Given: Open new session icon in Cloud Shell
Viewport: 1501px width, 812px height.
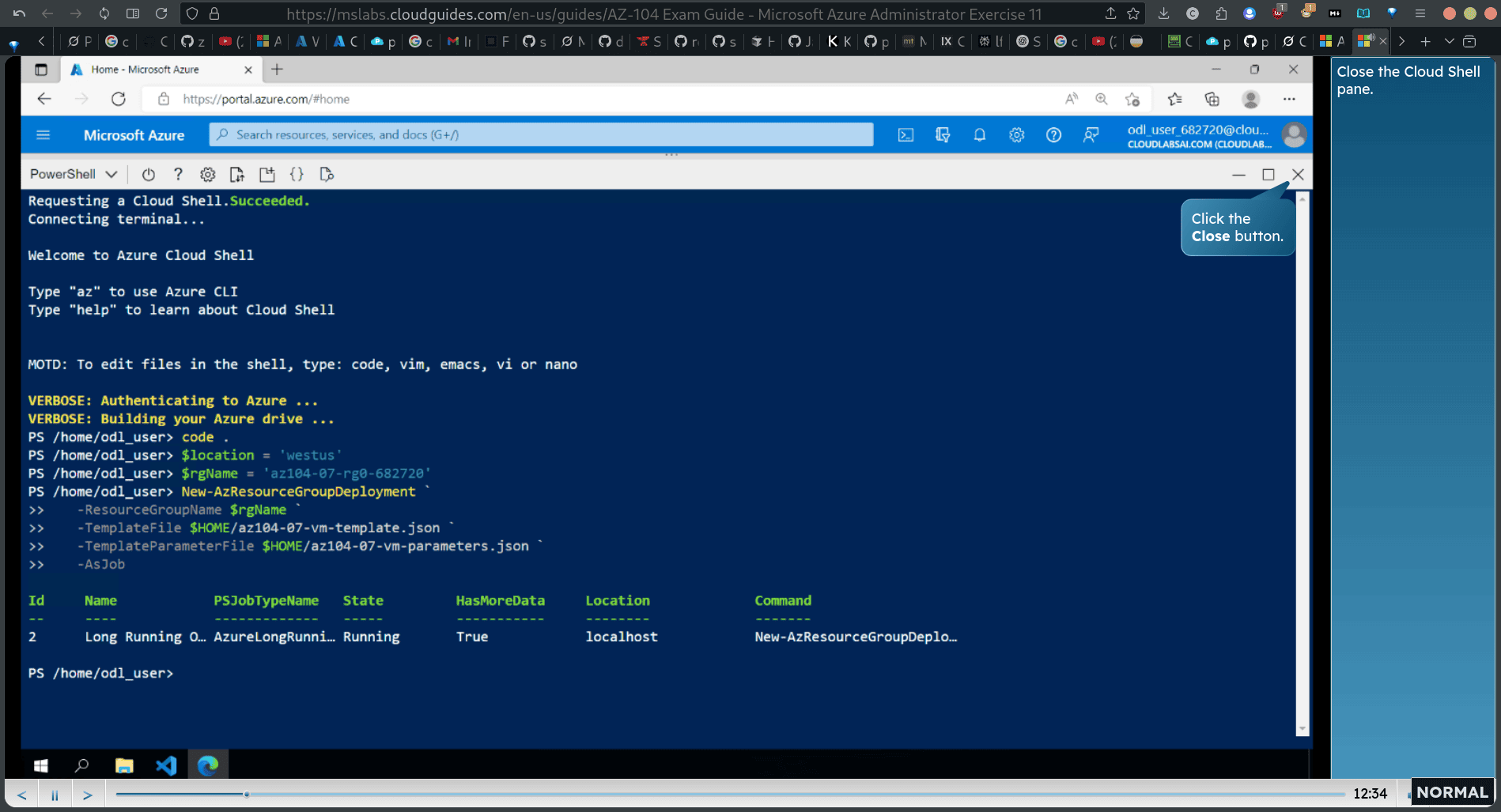Looking at the screenshot, I should [x=267, y=175].
